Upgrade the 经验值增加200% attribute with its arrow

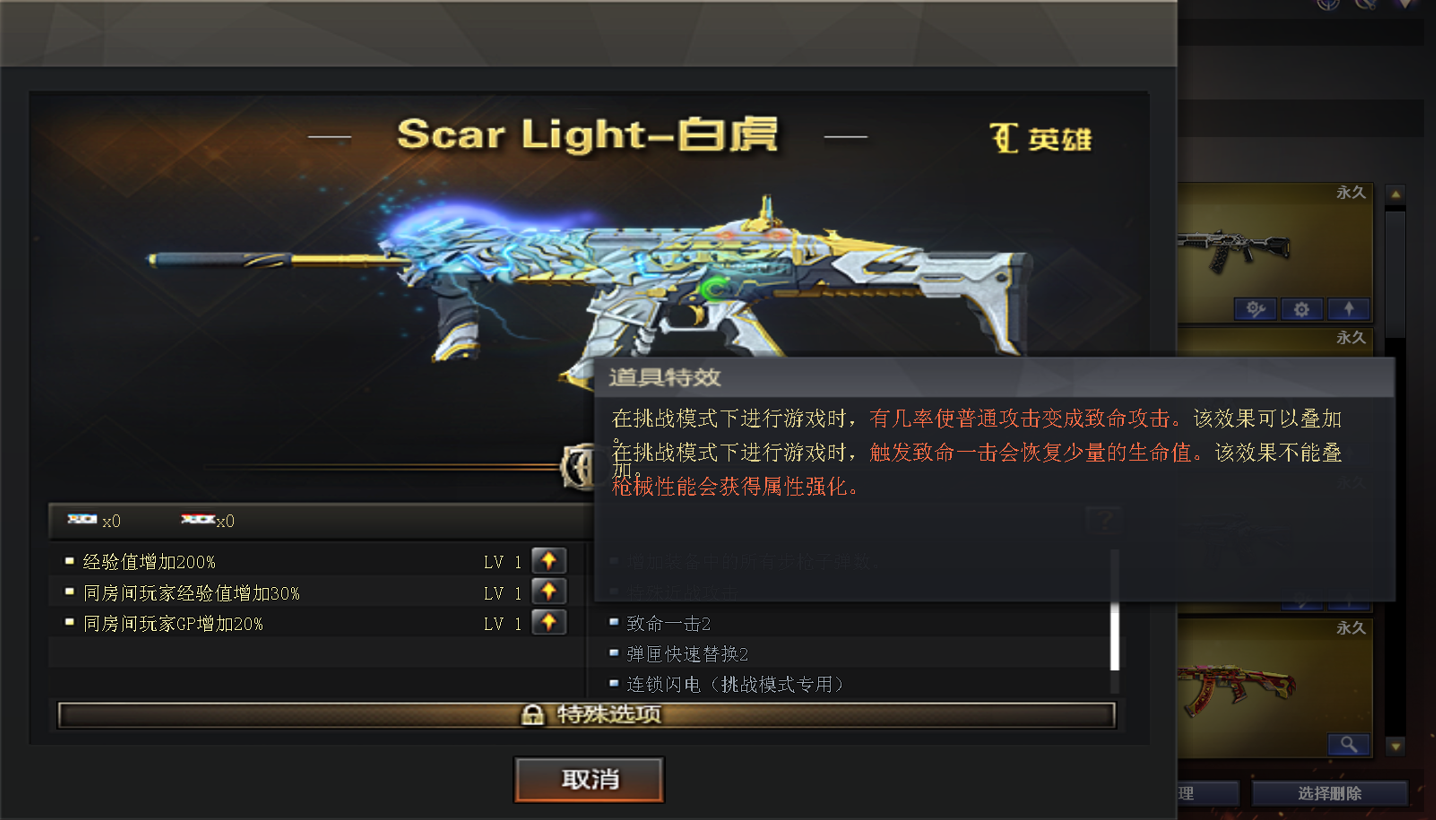pos(549,561)
